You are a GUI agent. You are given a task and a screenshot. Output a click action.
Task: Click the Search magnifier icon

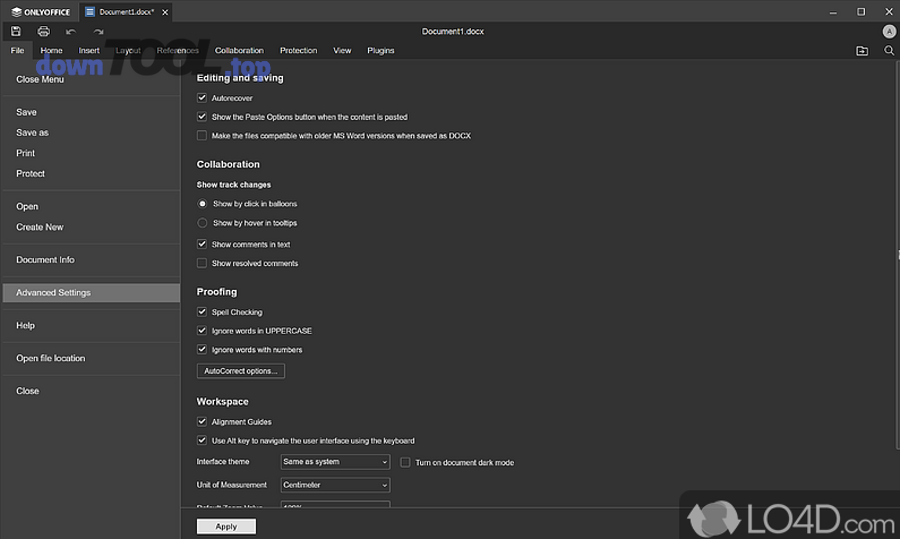(x=889, y=51)
